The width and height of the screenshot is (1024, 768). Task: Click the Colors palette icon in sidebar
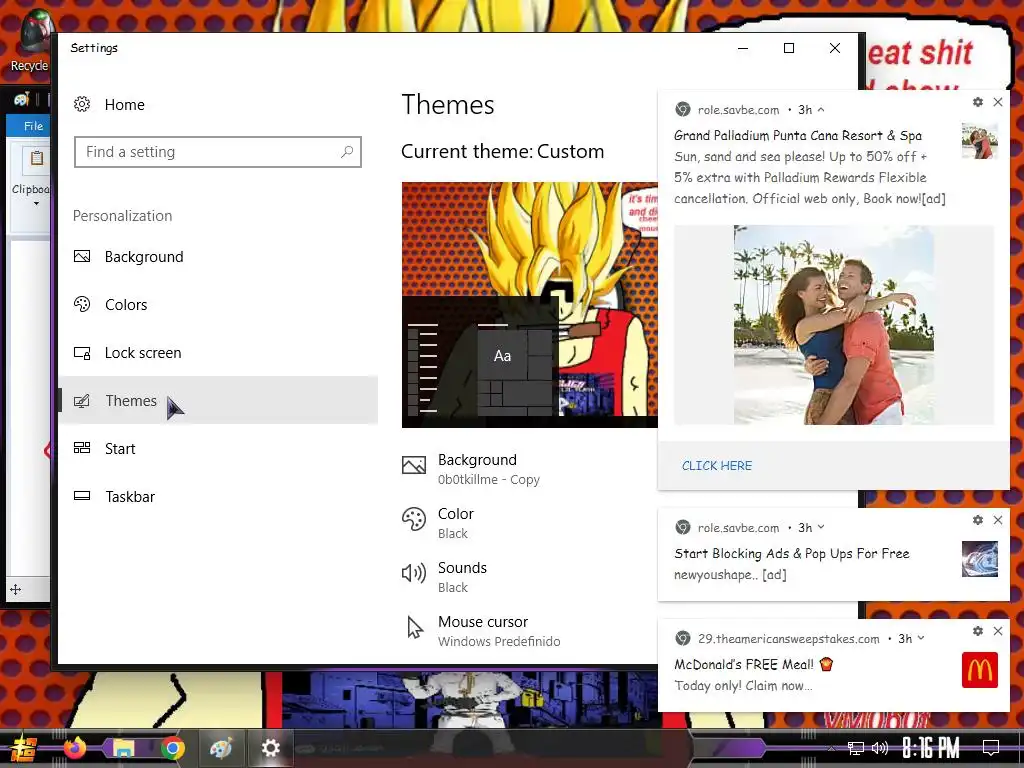click(82, 304)
